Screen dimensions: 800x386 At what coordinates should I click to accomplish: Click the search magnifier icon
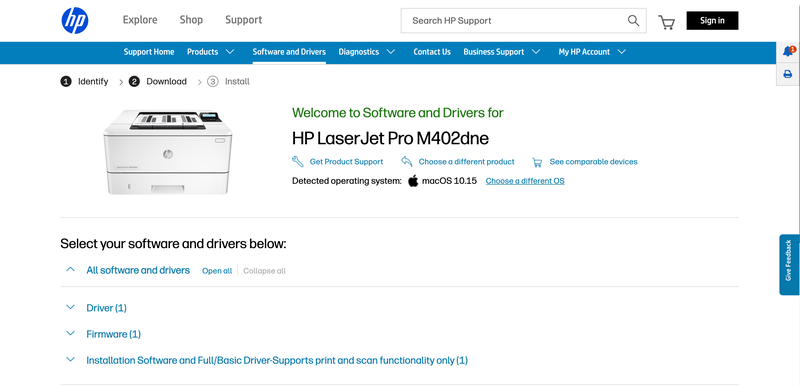pos(633,20)
